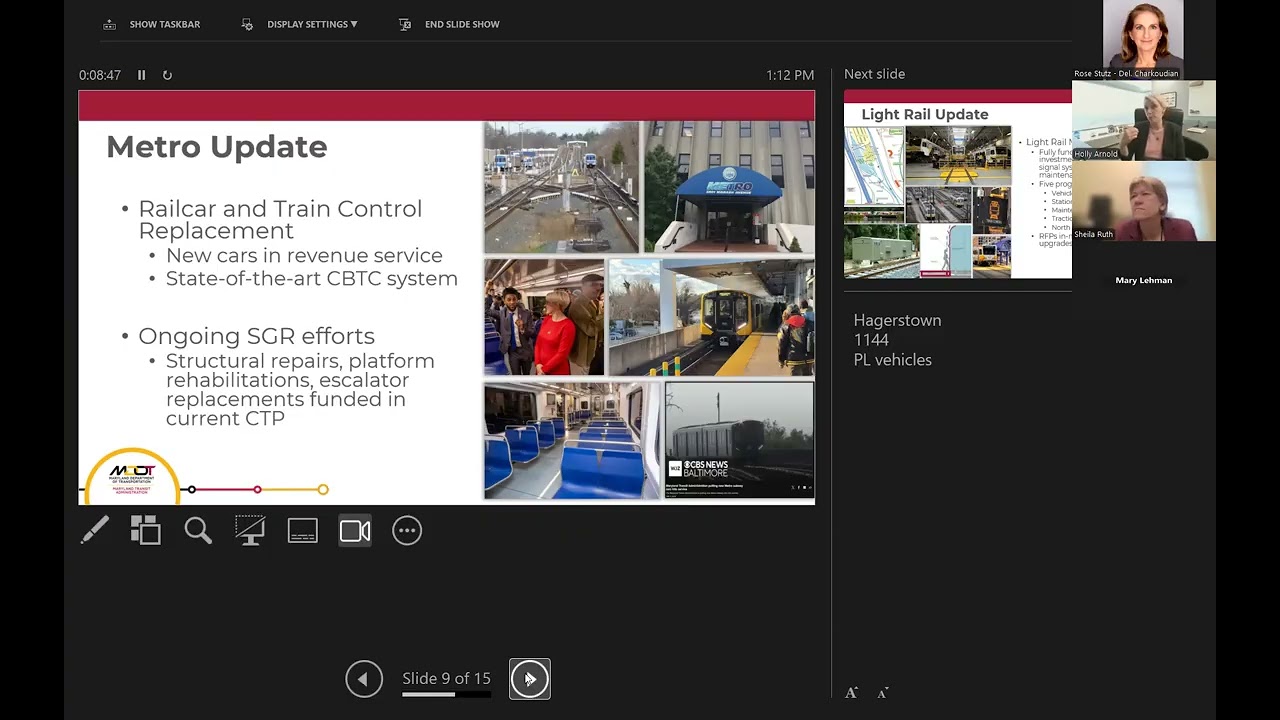This screenshot has height=720, width=1280.
Task: Click the Show Taskbar icon
Action: tap(110, 24)
